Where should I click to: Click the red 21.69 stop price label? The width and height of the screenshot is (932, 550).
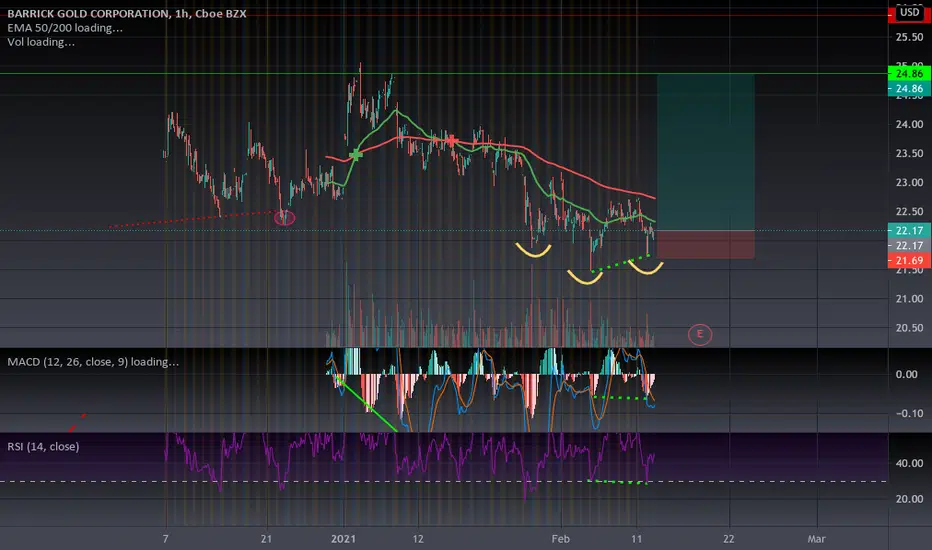tap(909, 260)
